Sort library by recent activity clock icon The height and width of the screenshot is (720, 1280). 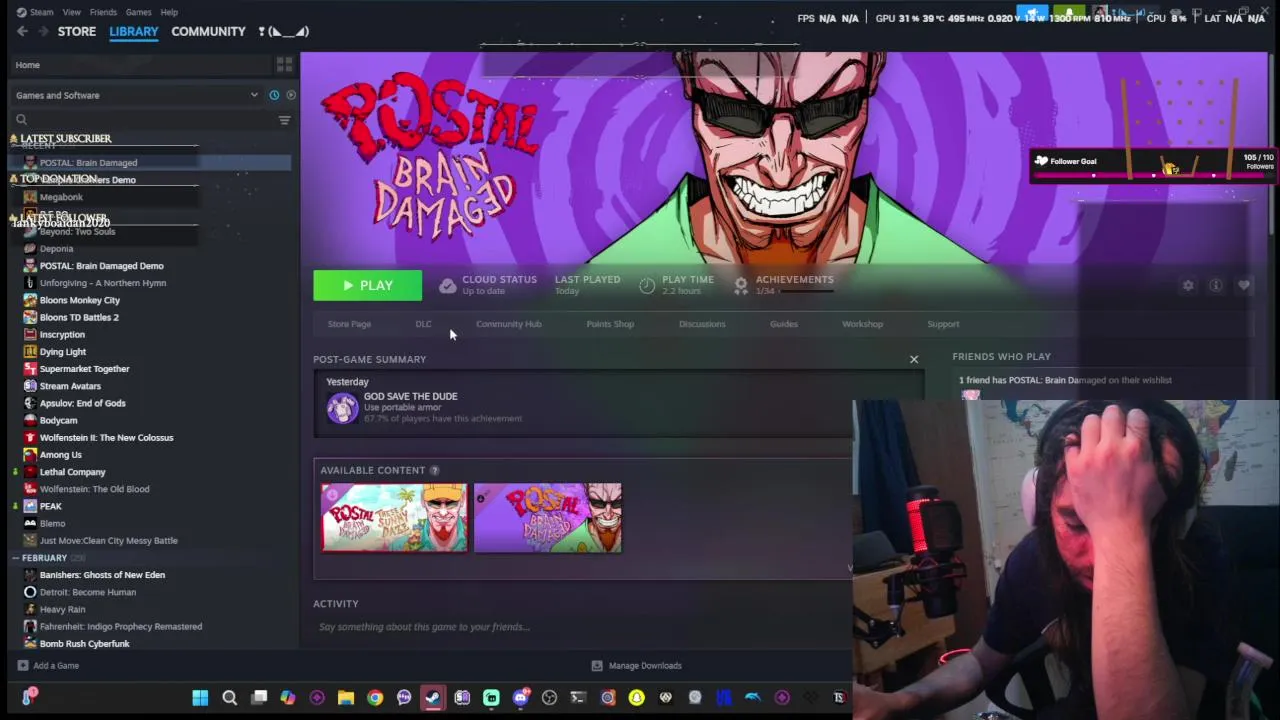tap(274, 95)
